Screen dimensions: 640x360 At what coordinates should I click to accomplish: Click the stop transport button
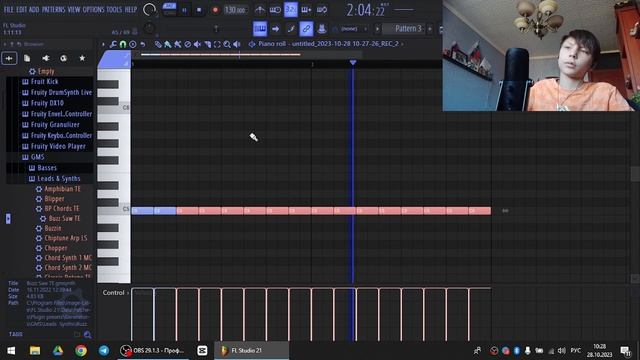199,10
